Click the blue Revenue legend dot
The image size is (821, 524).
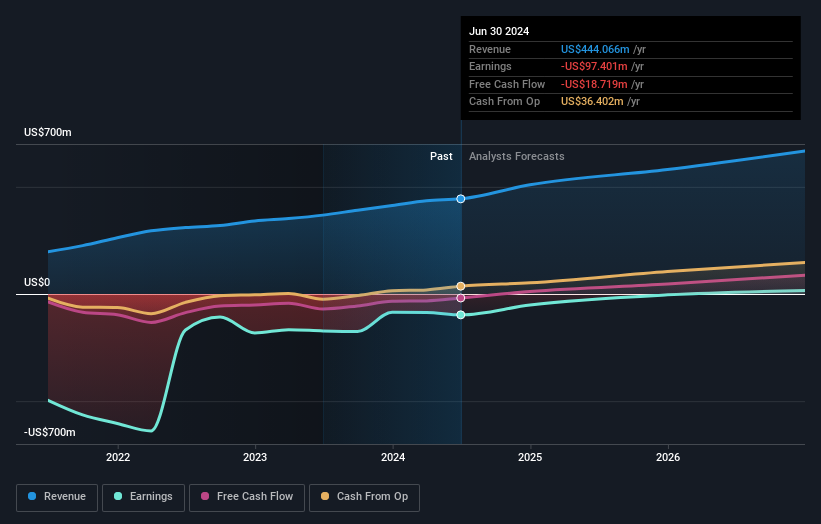[32, 496]
